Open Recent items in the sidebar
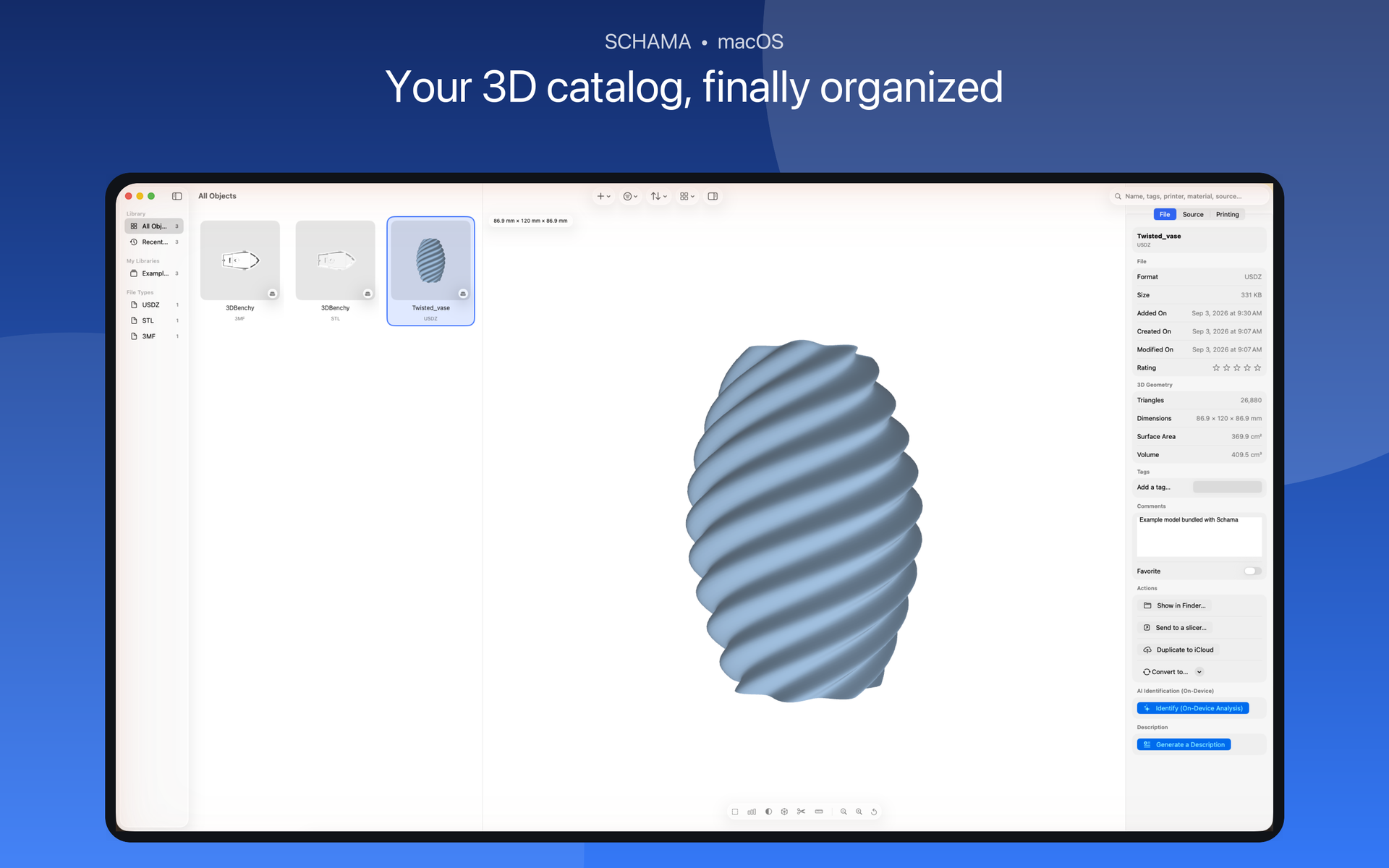Screen dimensions: 1389x868 click(154, 242)
